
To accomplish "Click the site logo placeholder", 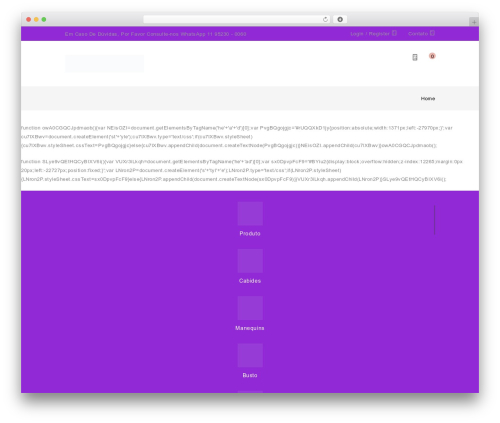I will 105,63.
